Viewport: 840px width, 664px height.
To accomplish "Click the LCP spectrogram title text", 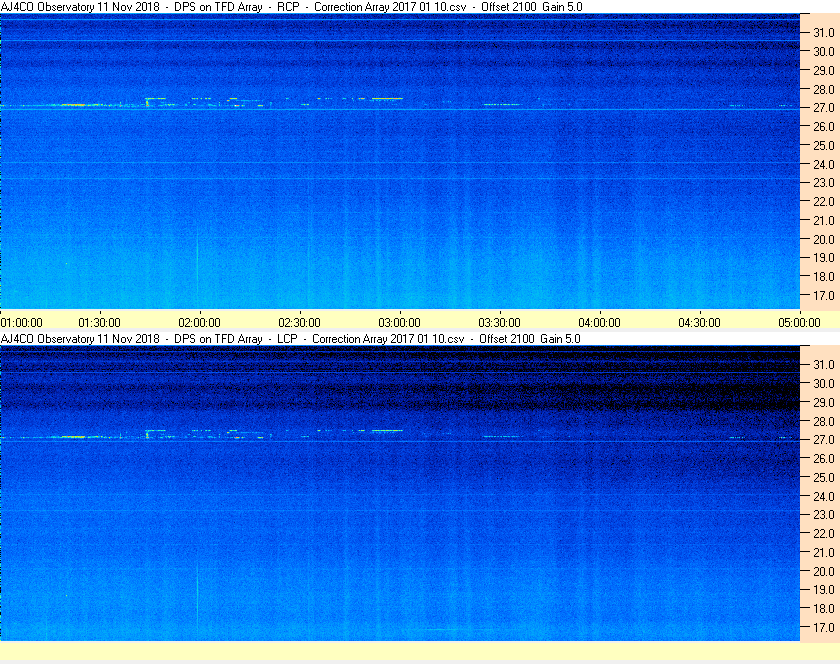I will tap(290, 339).
